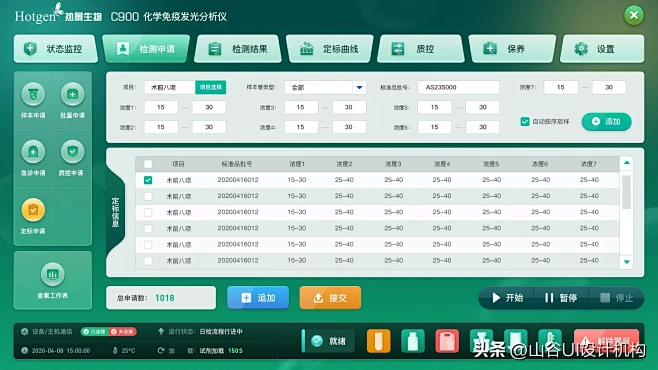Click the 标准品批号 field AS235000
658x370 pixels.
click(x=458, y=87)
